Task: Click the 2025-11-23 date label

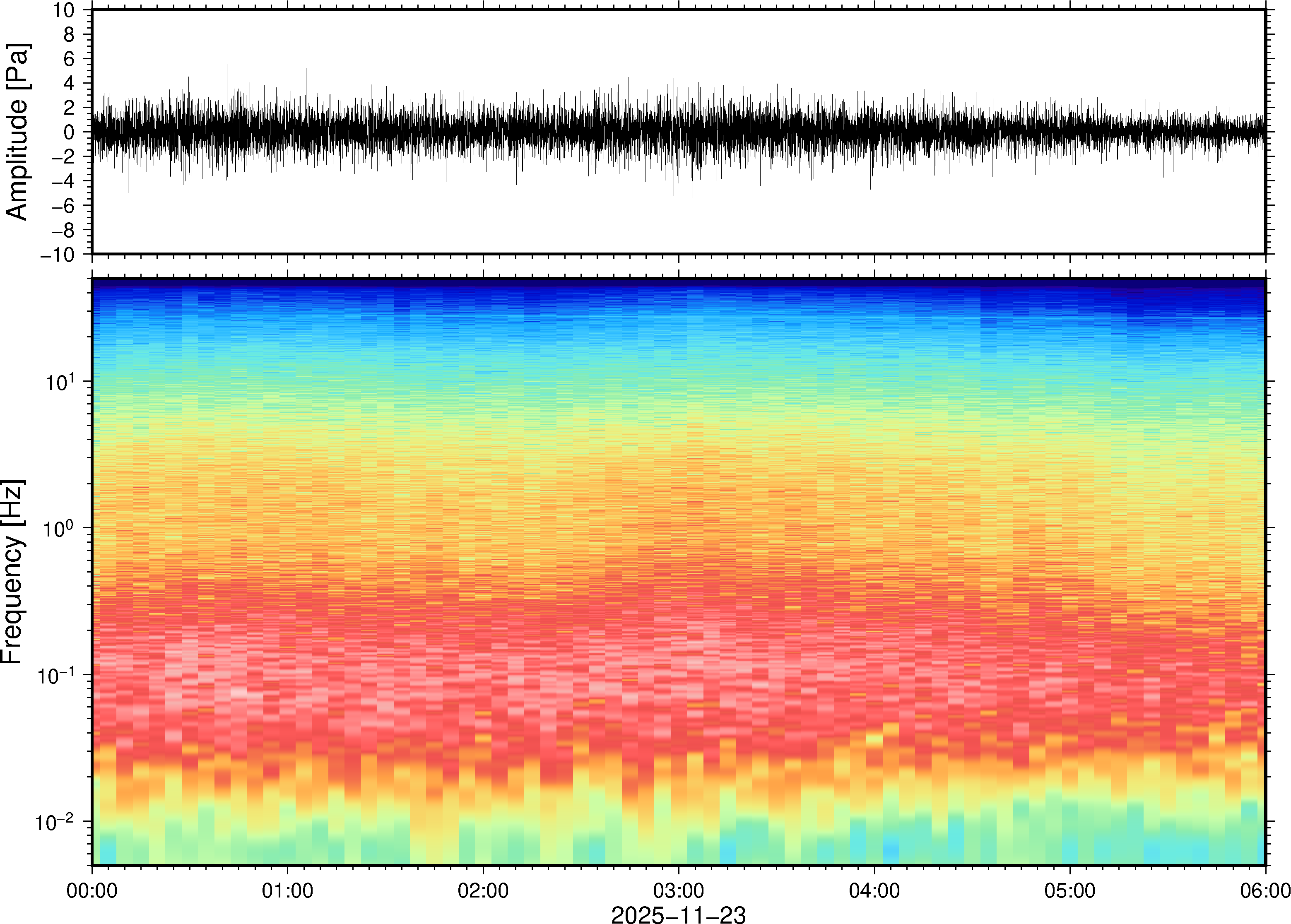Action: click(x=678, y=915)
